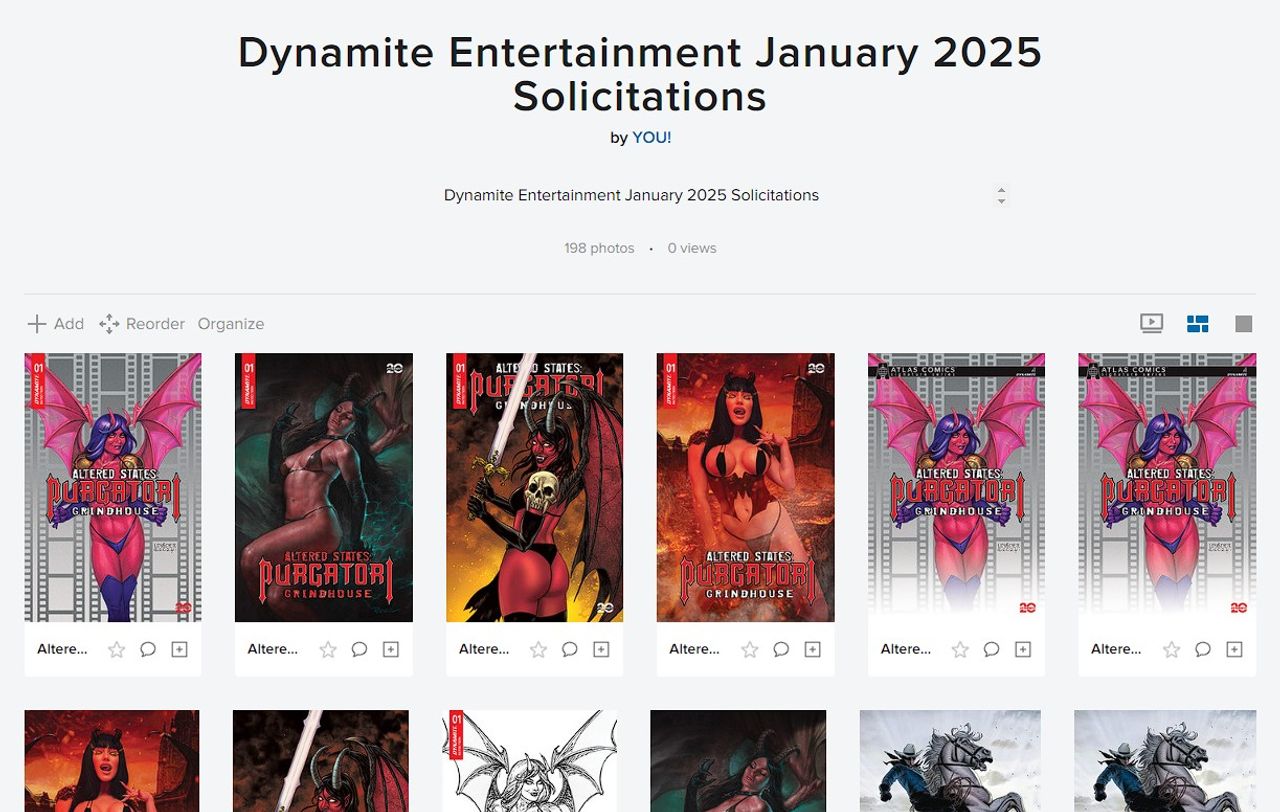The width and height of the screenshot is (1280, 812).
Task: Click the album title heading
Action: coord(640,74)
